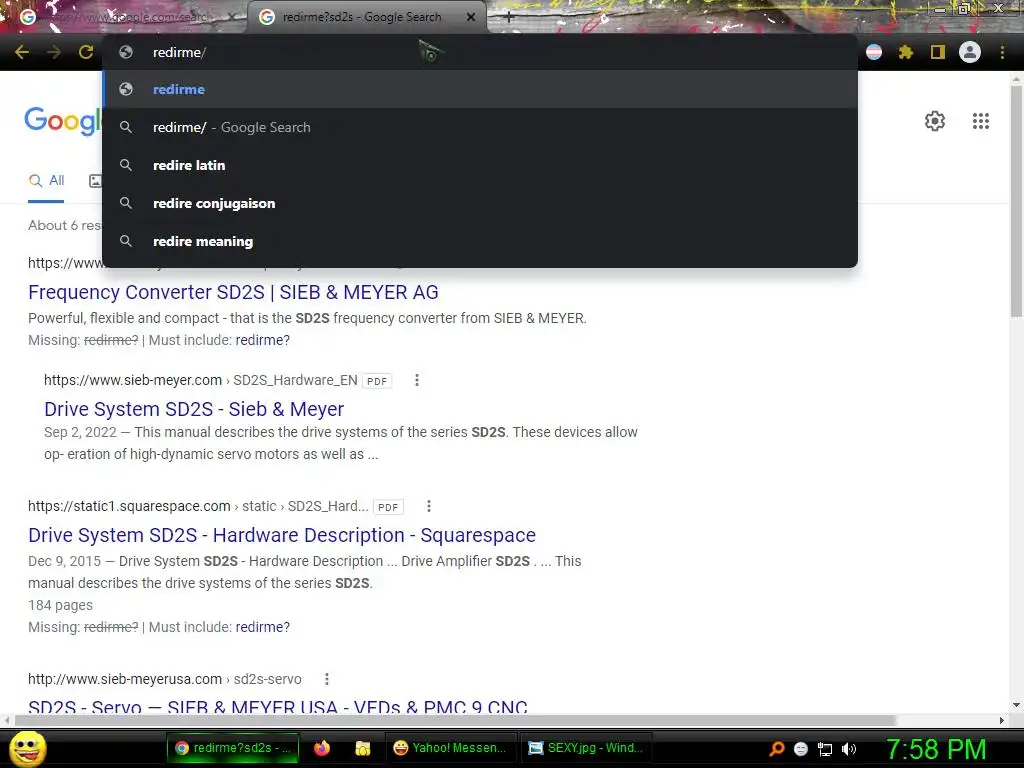Click the search magnifier tray icon

pyautogui.click(x=776, y=749)
